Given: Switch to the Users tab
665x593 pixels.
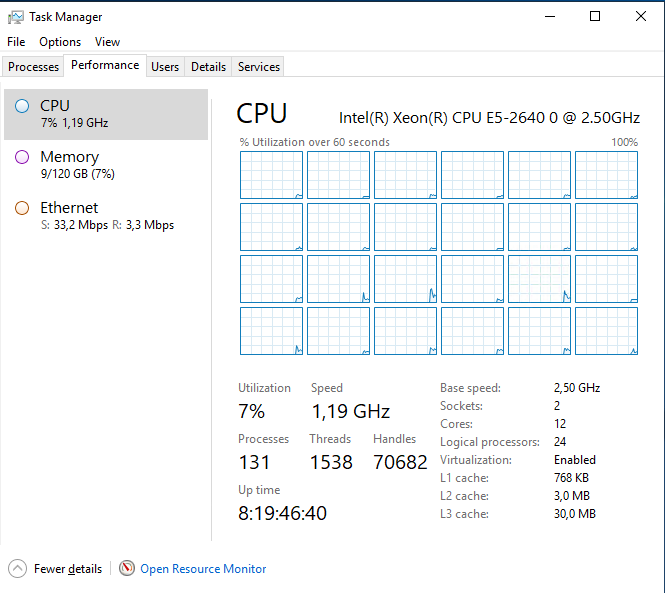Looking at the screenshot, I should pyautogui.click(x=165, y=67).
